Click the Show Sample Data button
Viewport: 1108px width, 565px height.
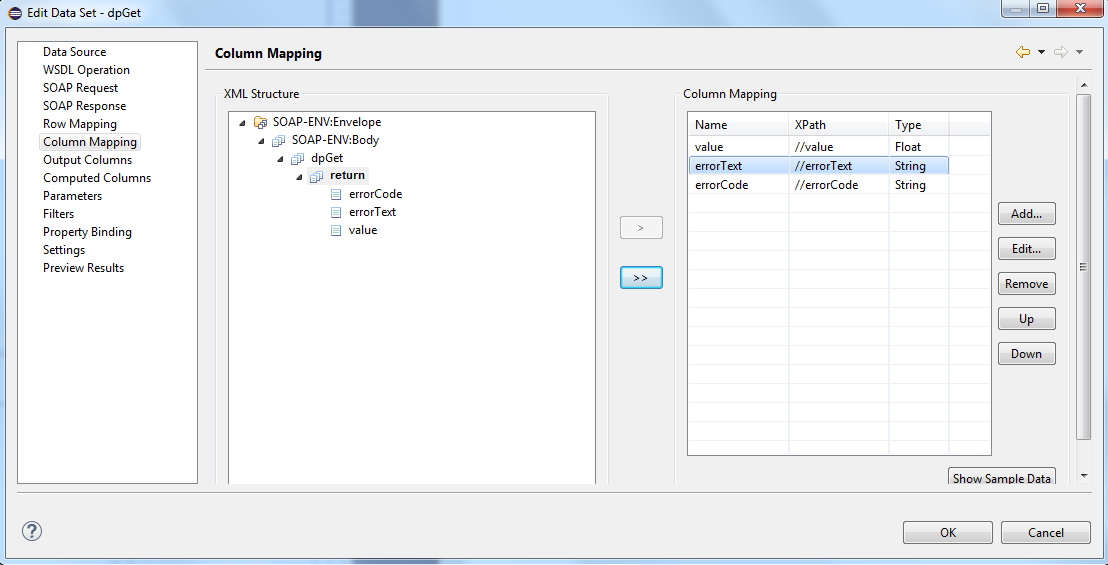tap(1001, 477)
